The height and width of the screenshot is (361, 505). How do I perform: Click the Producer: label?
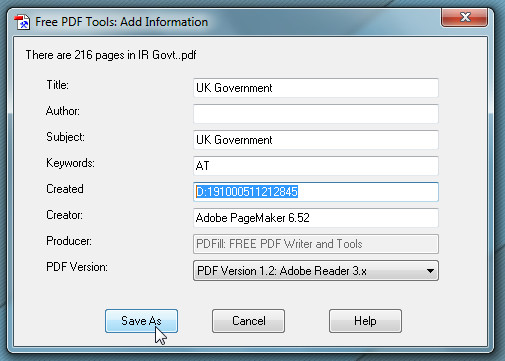[69, 241]
